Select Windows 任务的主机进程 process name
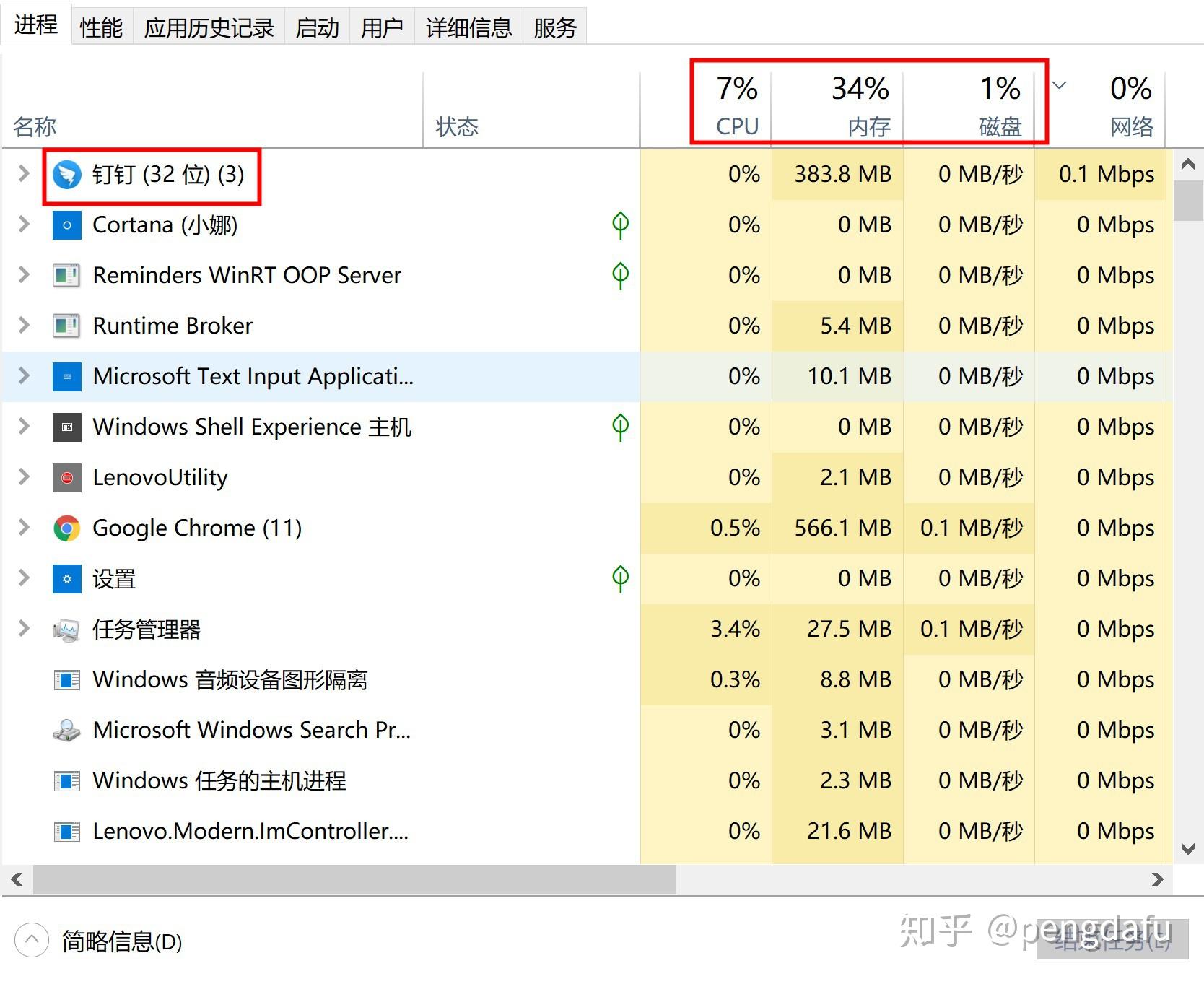 [219, 781]
